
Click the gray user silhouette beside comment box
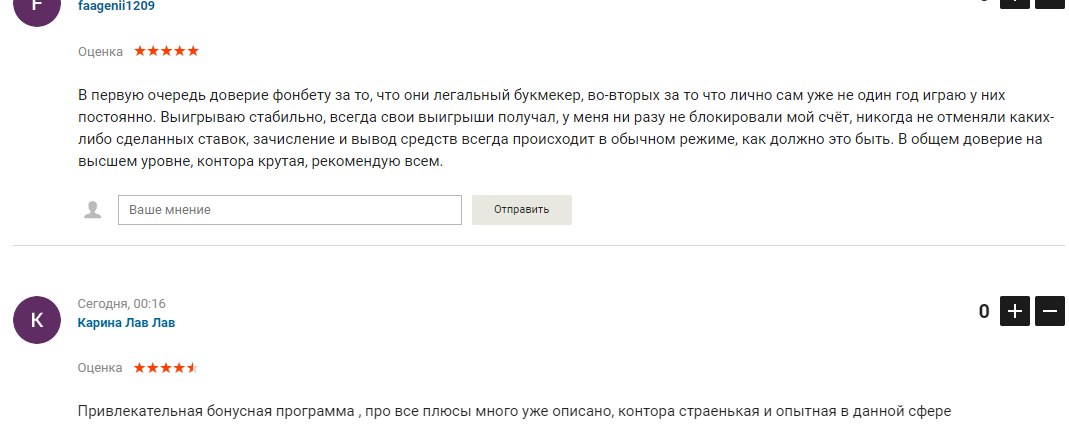pos(93,210)
